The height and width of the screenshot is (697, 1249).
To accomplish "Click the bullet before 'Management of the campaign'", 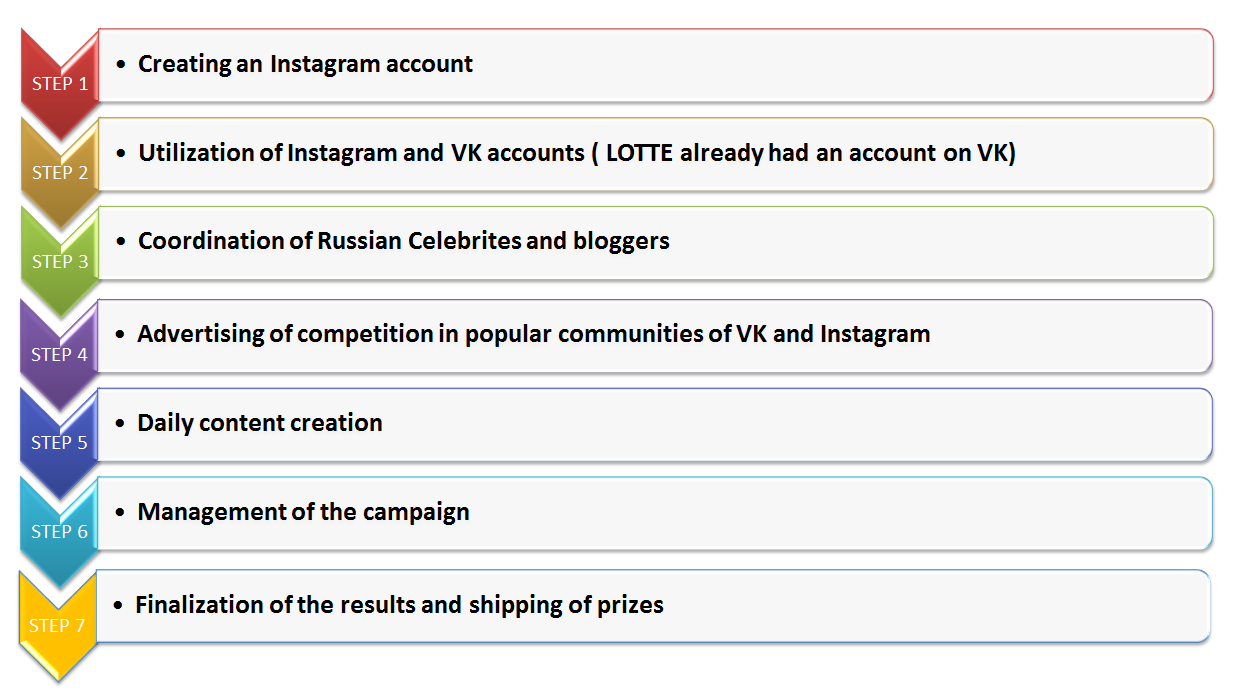I will 121,512.
